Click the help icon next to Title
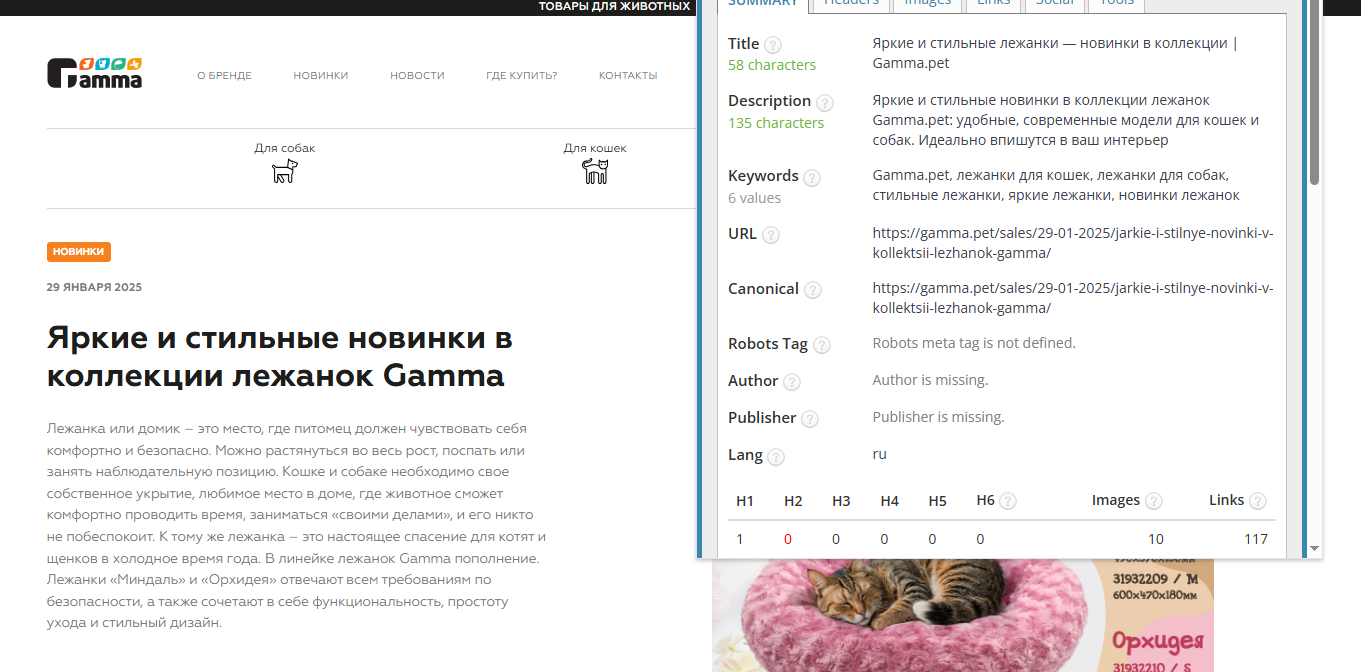This screenshot has height=672, width=1361. click(x=773, y=45)
